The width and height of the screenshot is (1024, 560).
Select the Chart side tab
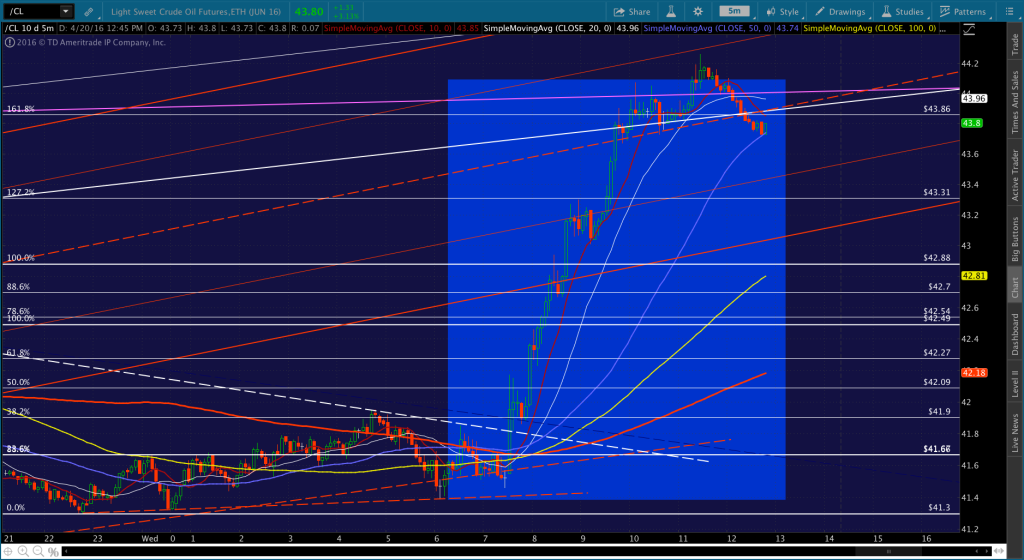tap(1015, 285)
